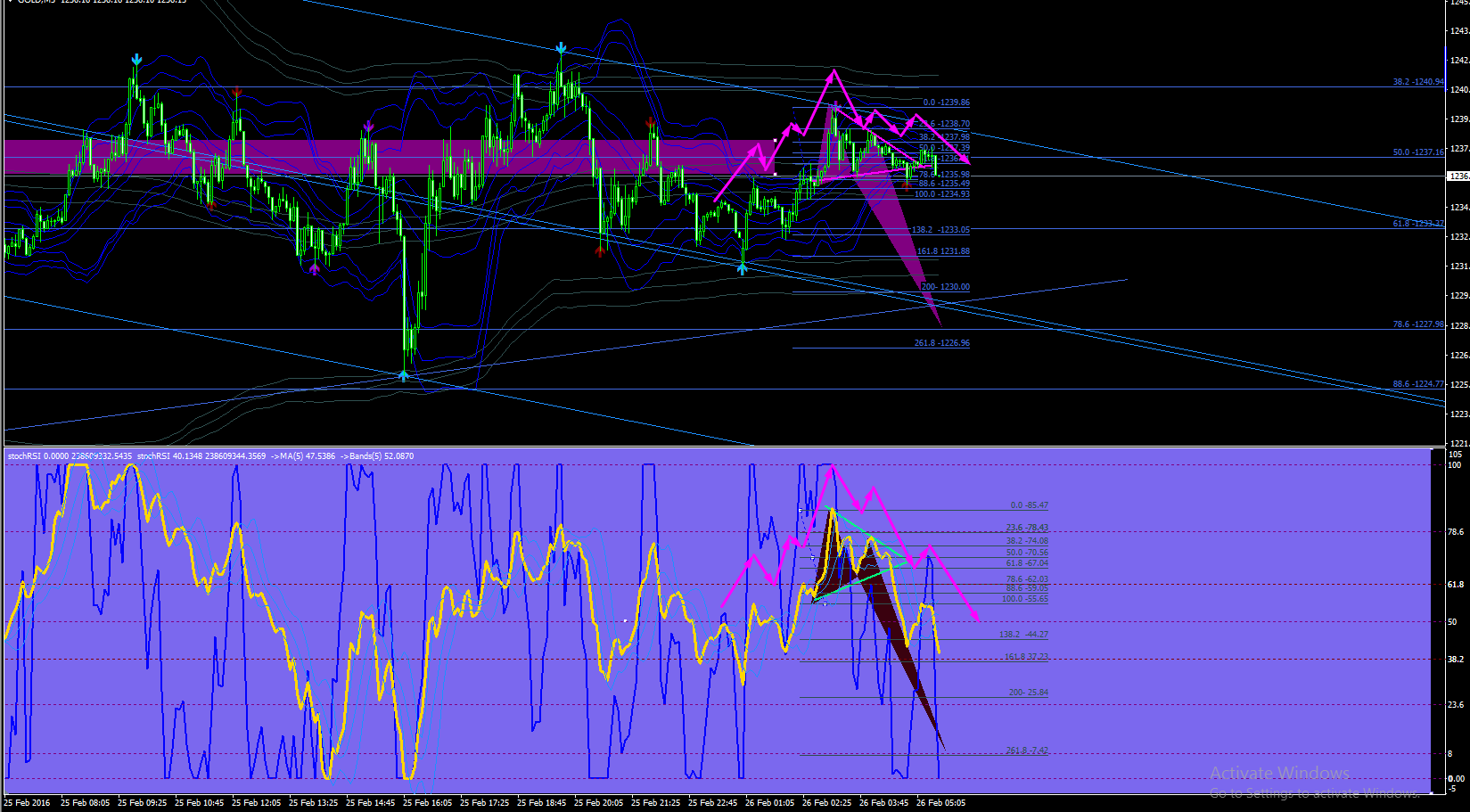The width and height of the screenshot is (1470, 812).
Task: Click the 25 Feb 18:45 time axis label
Action: coord(542,803)
